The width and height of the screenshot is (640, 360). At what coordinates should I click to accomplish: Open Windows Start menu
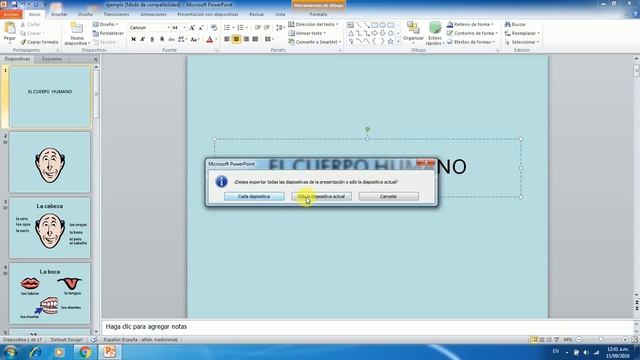pyautogui.click(x=10, y=352)
